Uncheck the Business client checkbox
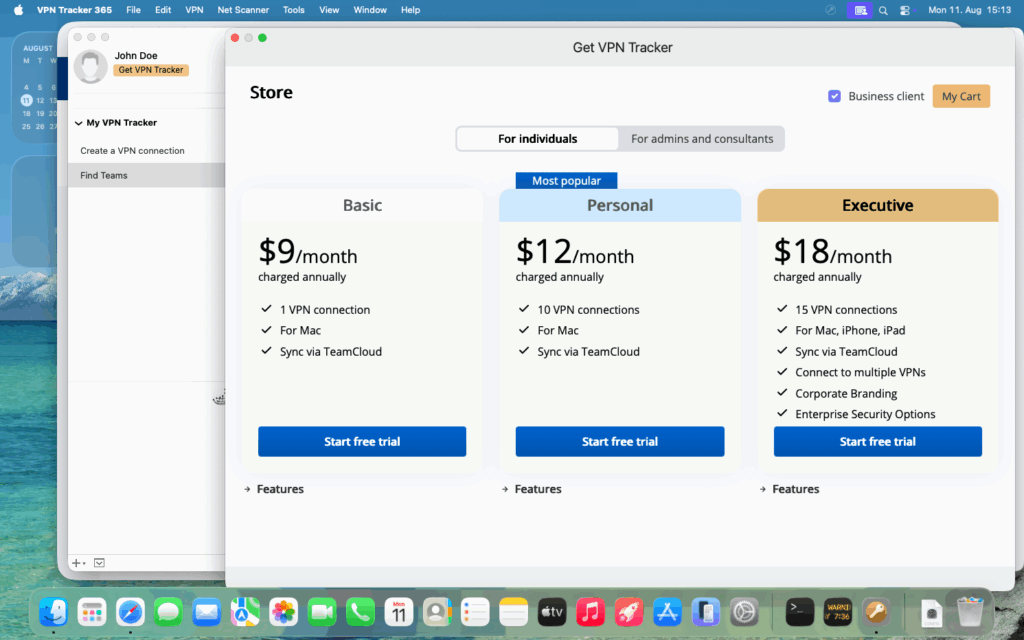 coord(834,96)
